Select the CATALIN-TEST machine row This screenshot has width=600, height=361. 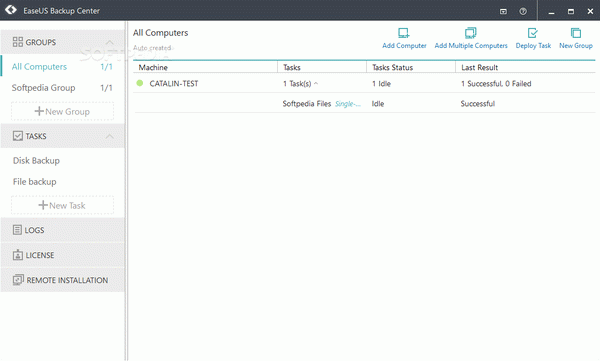click(x=364, y=83)
